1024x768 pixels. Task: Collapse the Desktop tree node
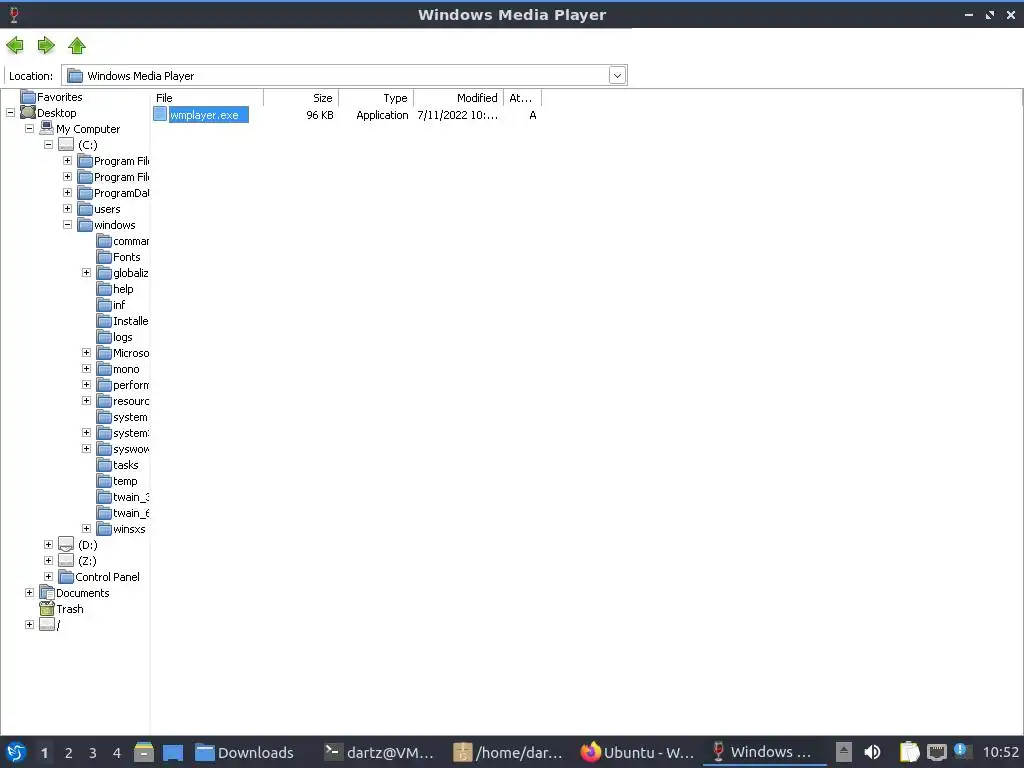(10, 112)
